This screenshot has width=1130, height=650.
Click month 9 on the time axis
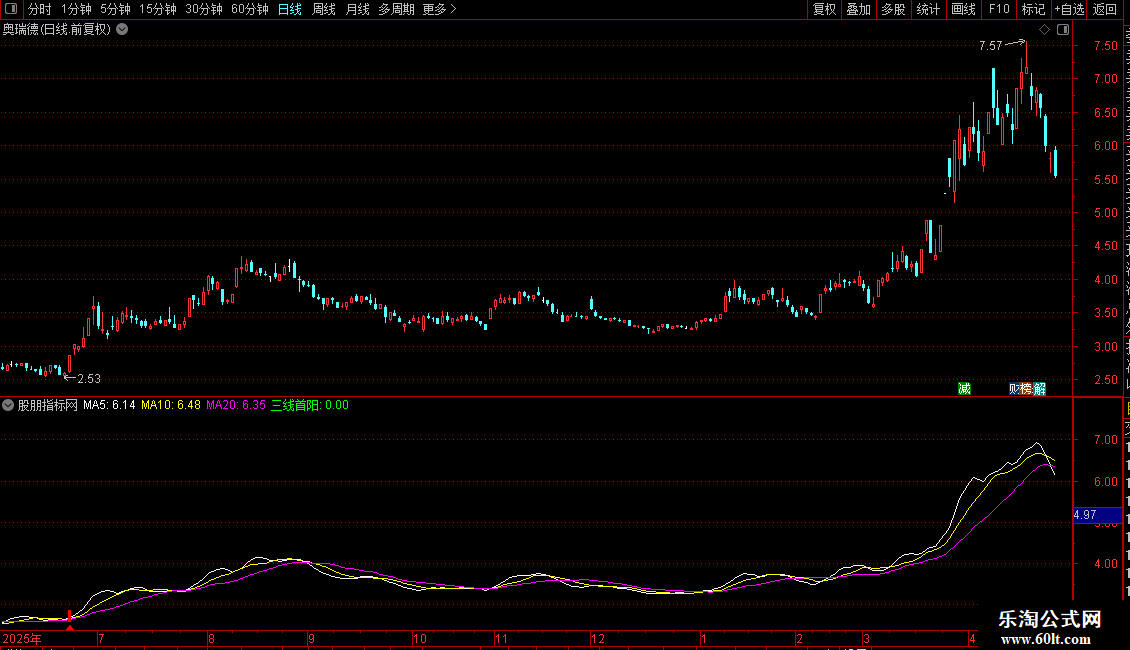click(x=311, y=639)
